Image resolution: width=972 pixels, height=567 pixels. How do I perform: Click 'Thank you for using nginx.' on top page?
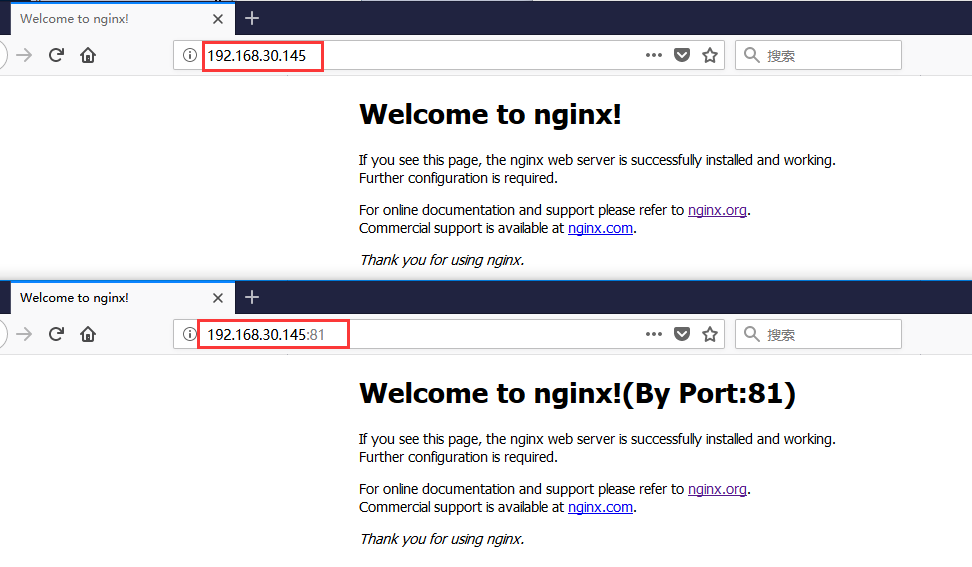[x=442, y=260]
